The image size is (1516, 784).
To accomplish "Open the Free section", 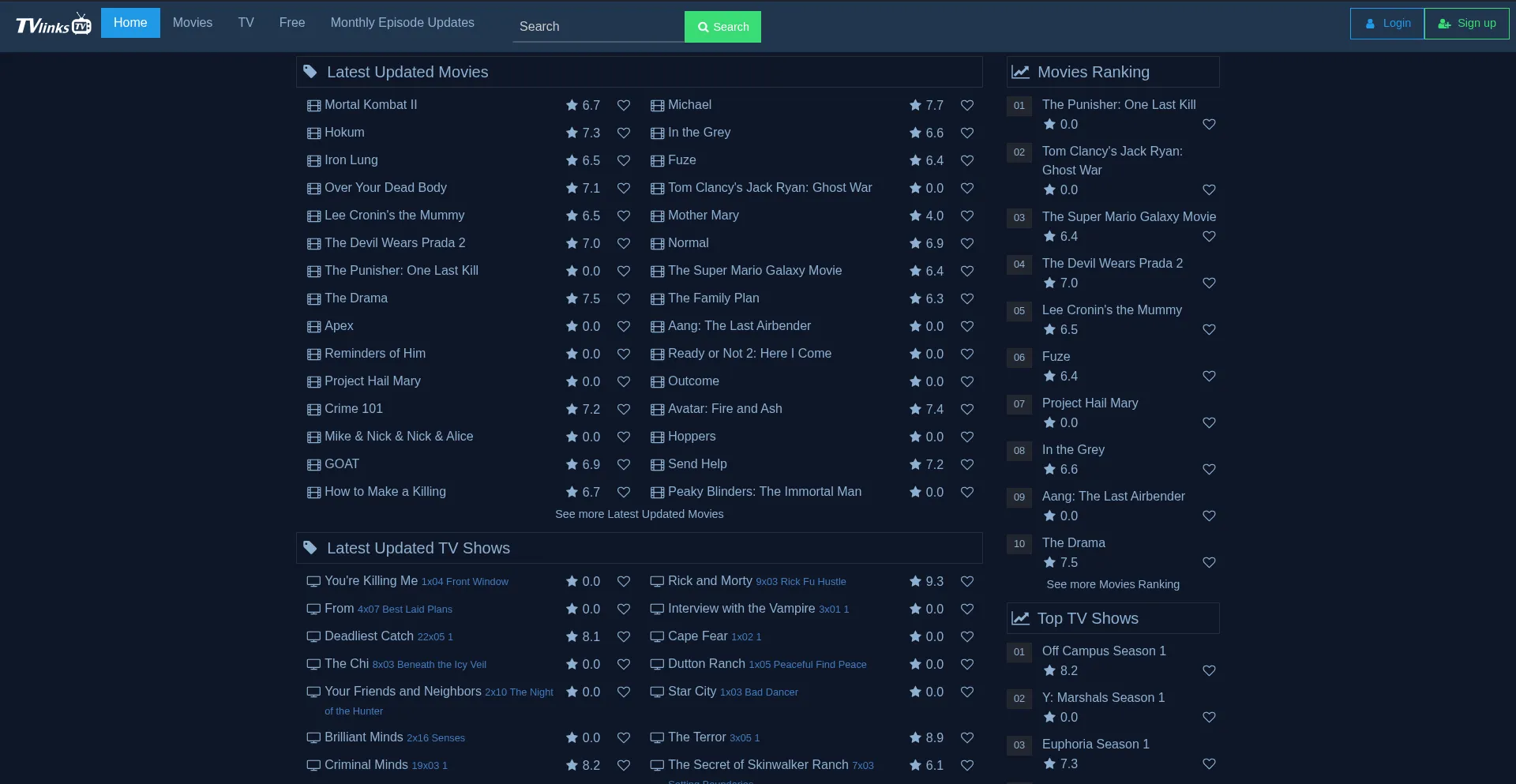I will pyautogui.click(x=292, y=23).
